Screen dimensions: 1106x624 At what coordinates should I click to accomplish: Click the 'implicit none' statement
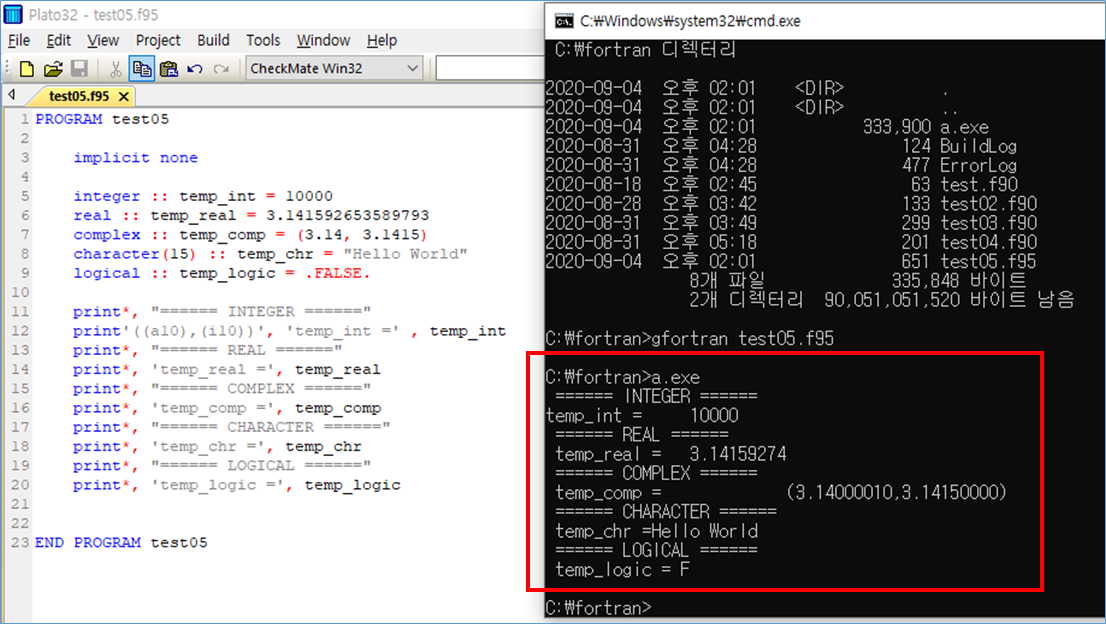[x=135, y=158]
